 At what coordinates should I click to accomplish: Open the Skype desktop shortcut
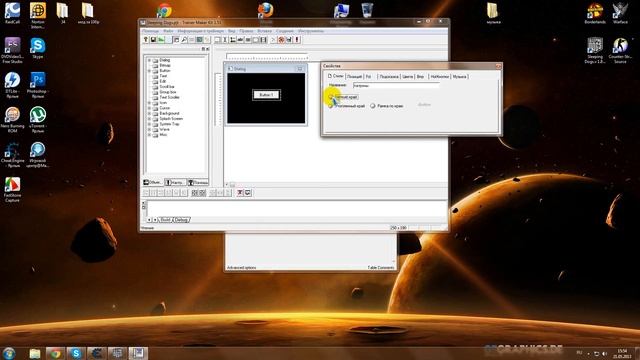coord(38,48)
